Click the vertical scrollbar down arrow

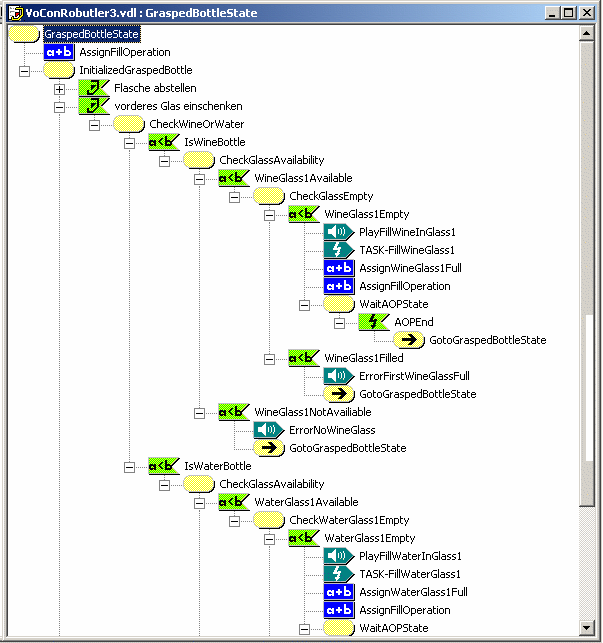(589, 627)
